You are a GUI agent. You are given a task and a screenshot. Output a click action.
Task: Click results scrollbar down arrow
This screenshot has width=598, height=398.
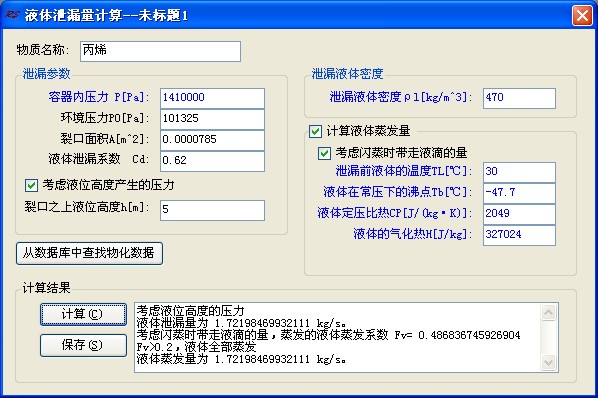coord(548,362)
